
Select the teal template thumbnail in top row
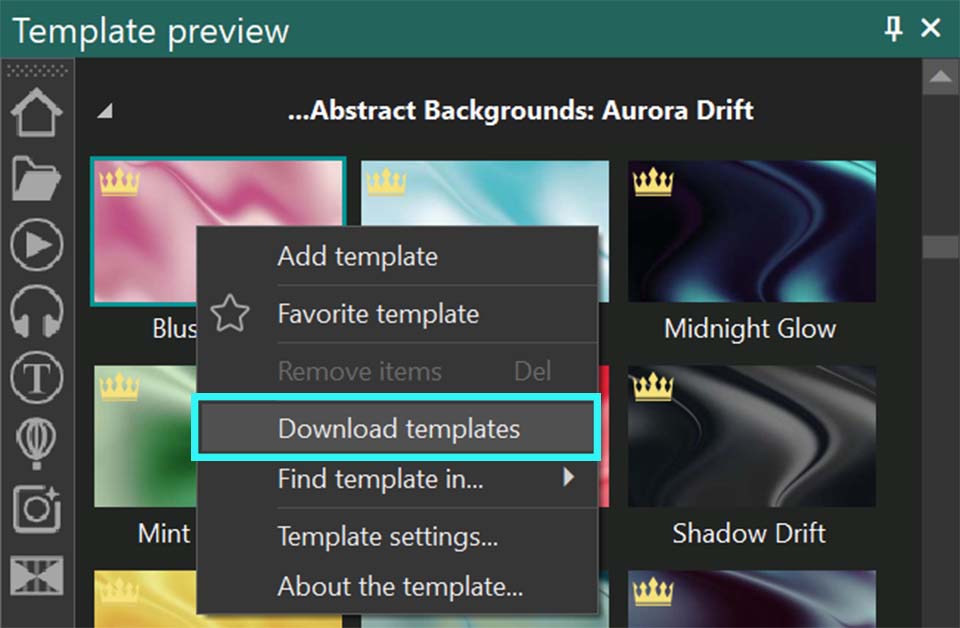485,193
